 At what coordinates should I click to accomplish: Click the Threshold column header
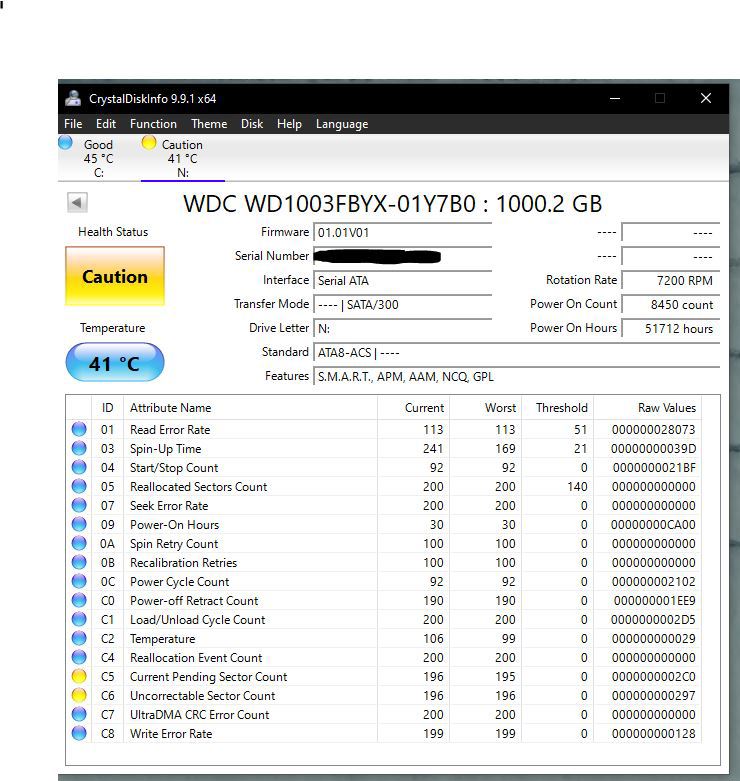(557, 407)
